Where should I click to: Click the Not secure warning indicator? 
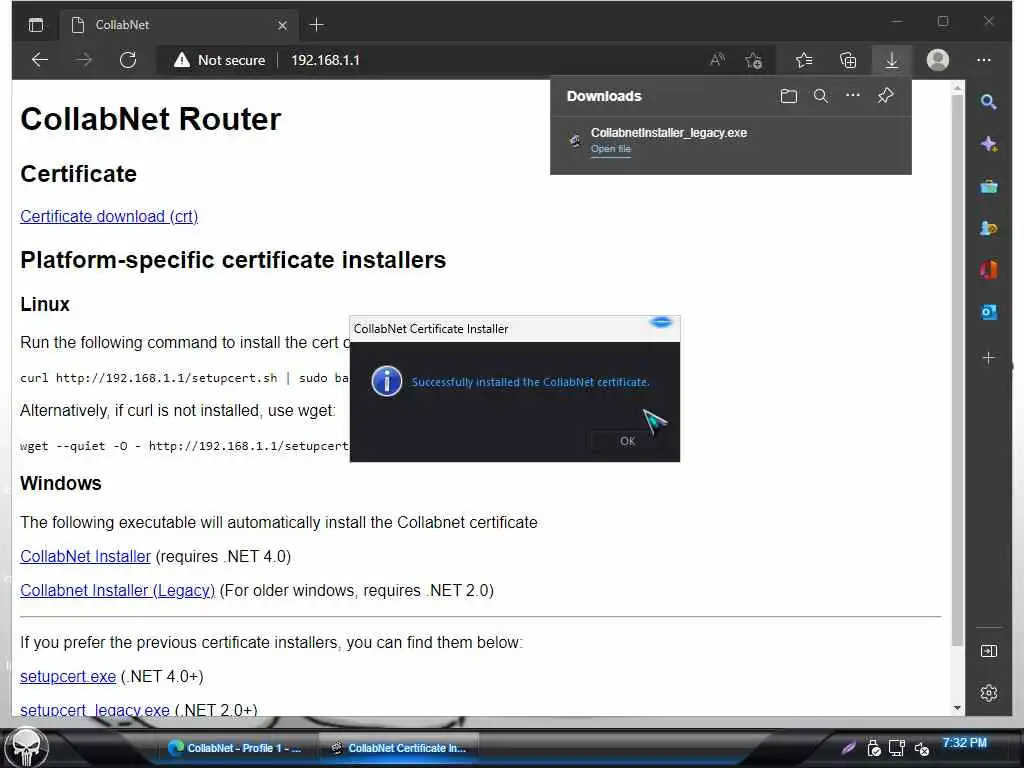tap(219, 60)
